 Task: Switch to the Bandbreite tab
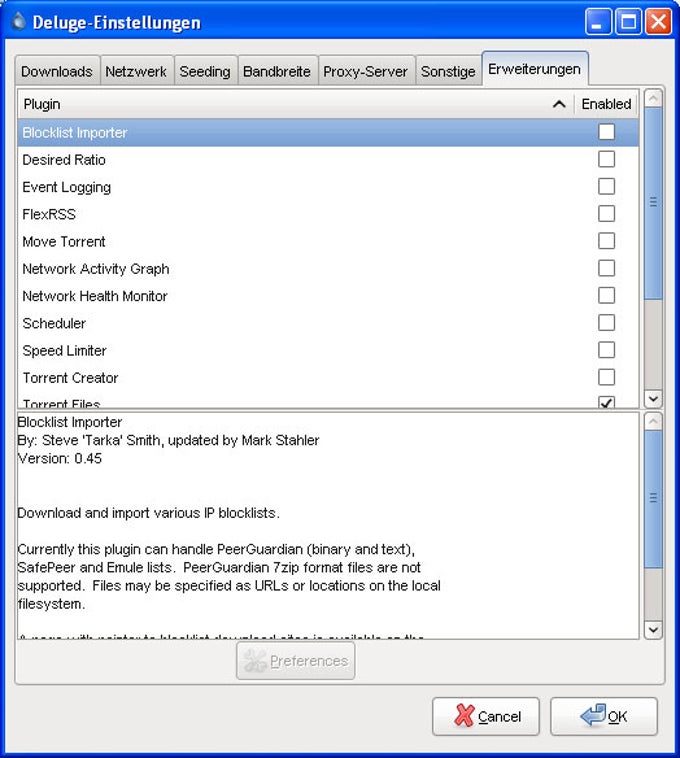(x=277, y=72)
